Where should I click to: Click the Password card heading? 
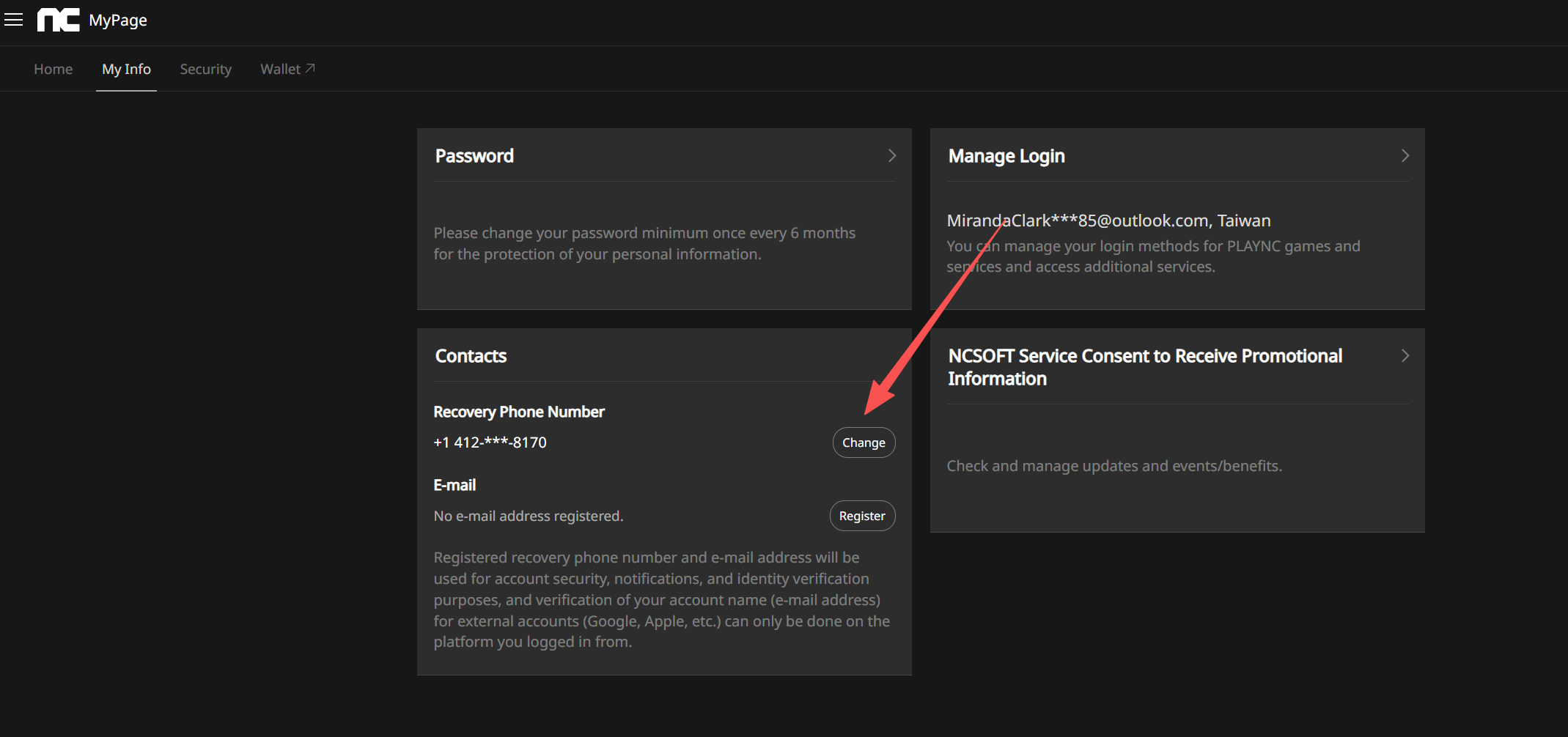click(x=474, y=156)
